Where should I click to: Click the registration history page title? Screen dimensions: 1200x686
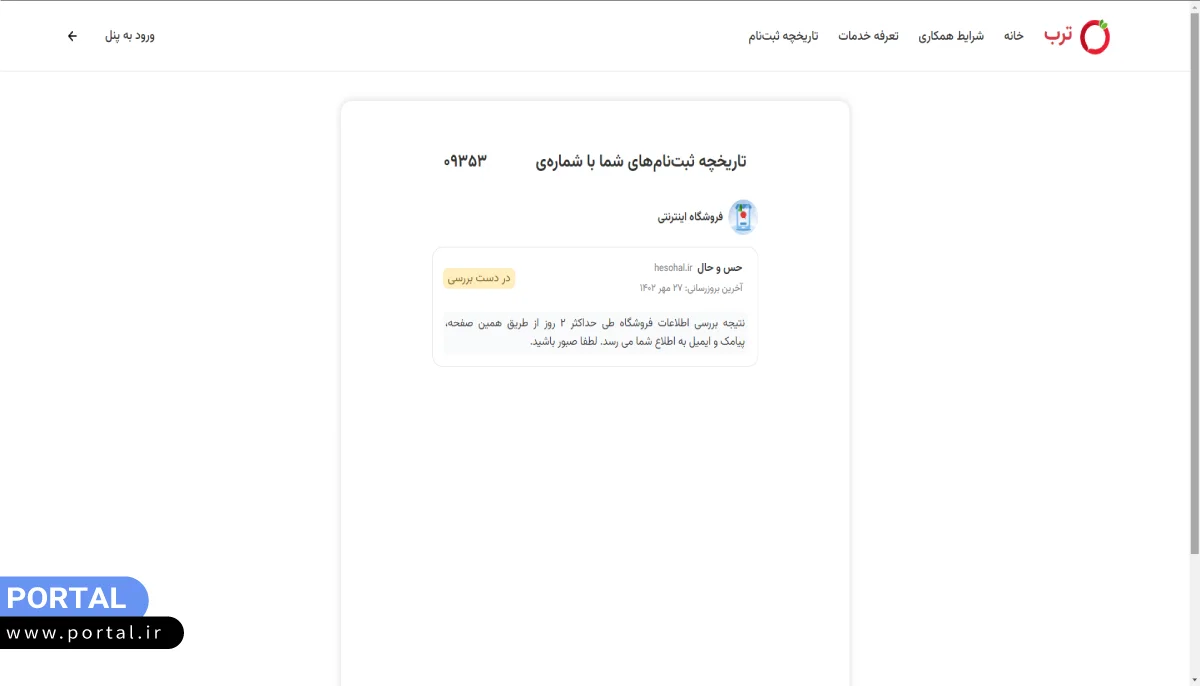[640, 160]
